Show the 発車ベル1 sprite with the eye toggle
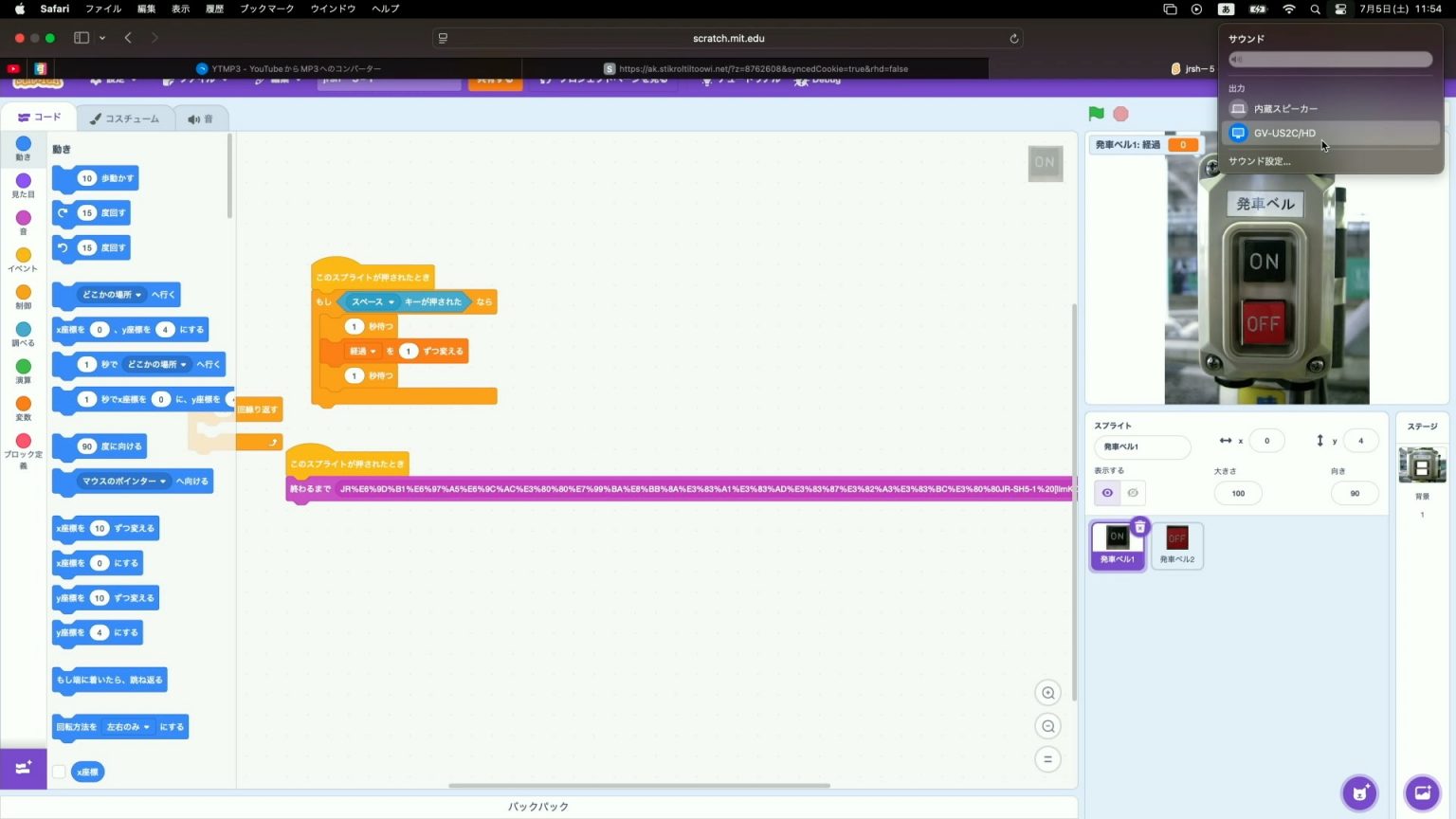The height and width of the screenshot is (819, 1456). (x=1107, y=492)
